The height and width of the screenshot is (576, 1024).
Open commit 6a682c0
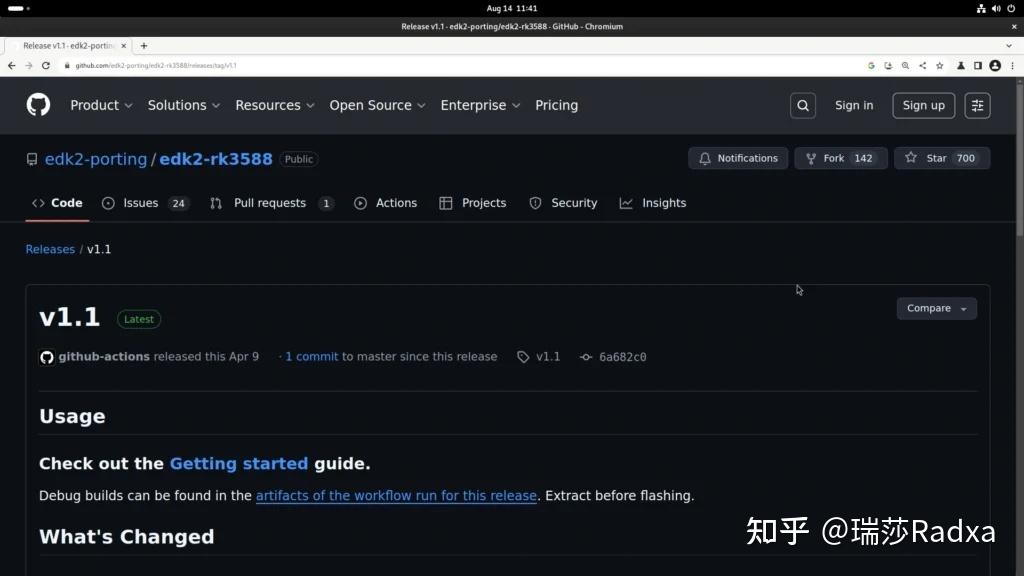pyautogui.click(x=622, y=357)
